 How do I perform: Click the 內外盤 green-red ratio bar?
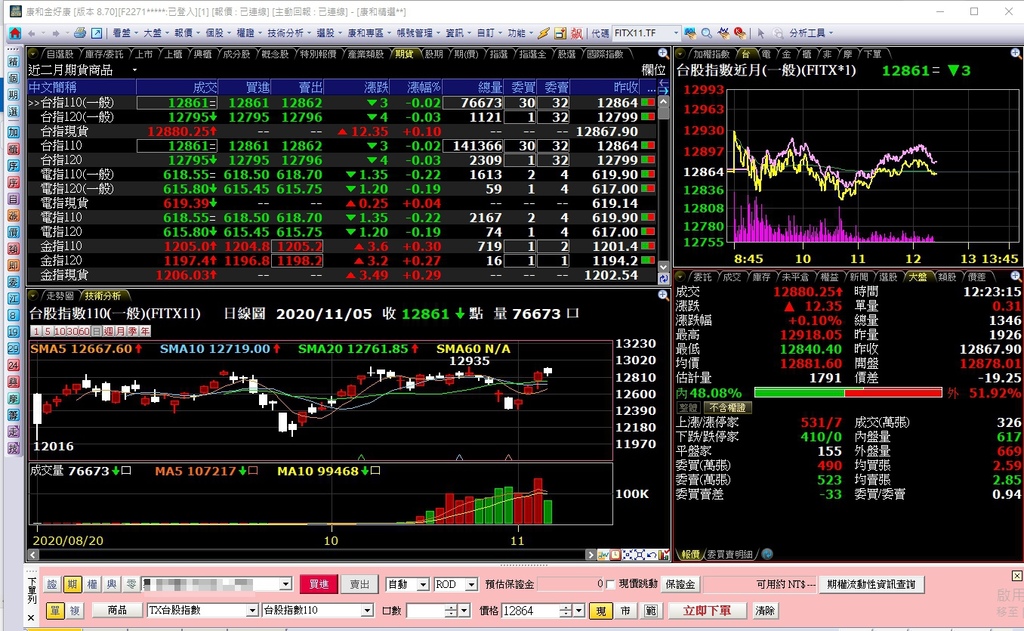click(x=848, y=393)
